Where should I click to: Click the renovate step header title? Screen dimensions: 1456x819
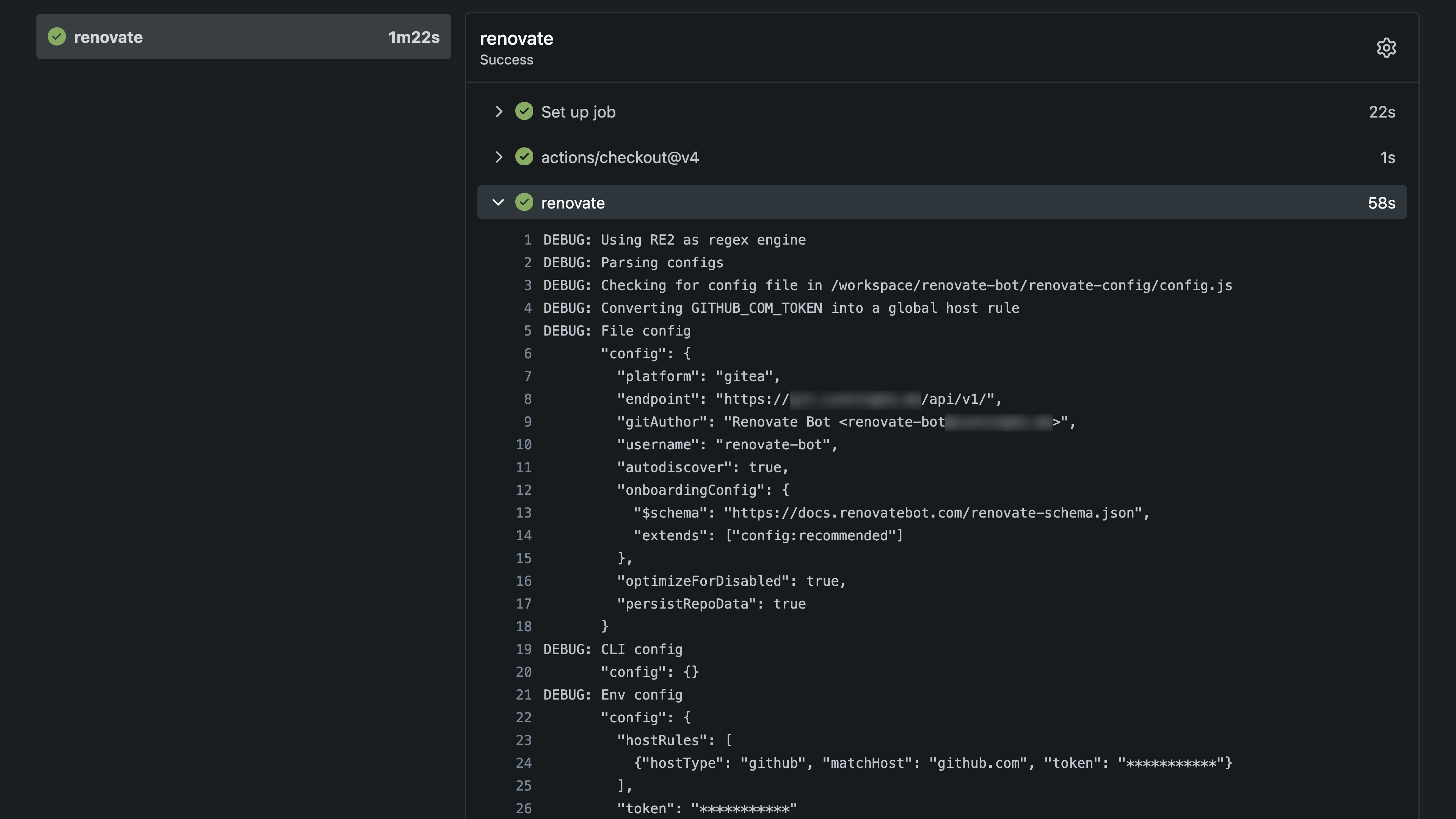click(573, 203)
